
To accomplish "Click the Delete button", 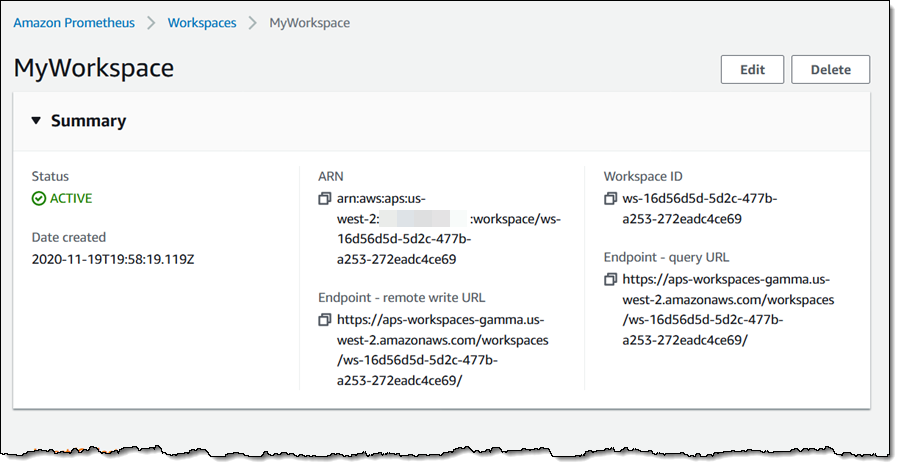I will [831, 69].
